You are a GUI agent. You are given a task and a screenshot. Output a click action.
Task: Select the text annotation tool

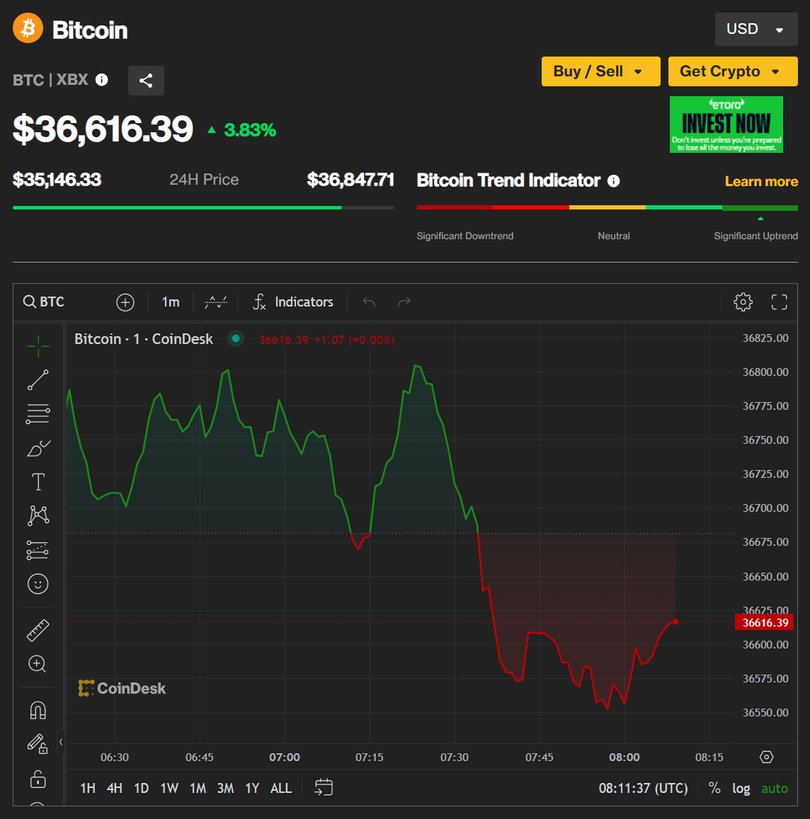pyautogui.click(x=38, y=482)
